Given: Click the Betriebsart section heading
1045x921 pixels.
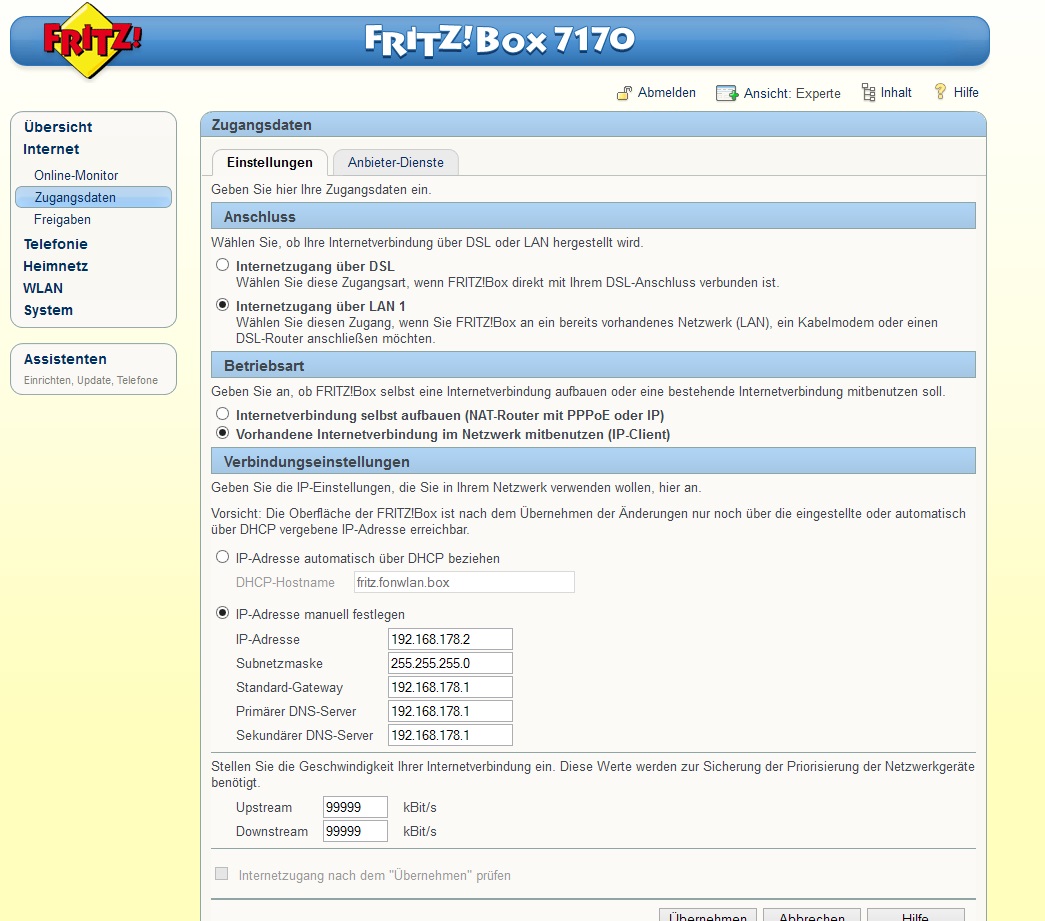Looking at the screenshot, I should coord(264,366).
